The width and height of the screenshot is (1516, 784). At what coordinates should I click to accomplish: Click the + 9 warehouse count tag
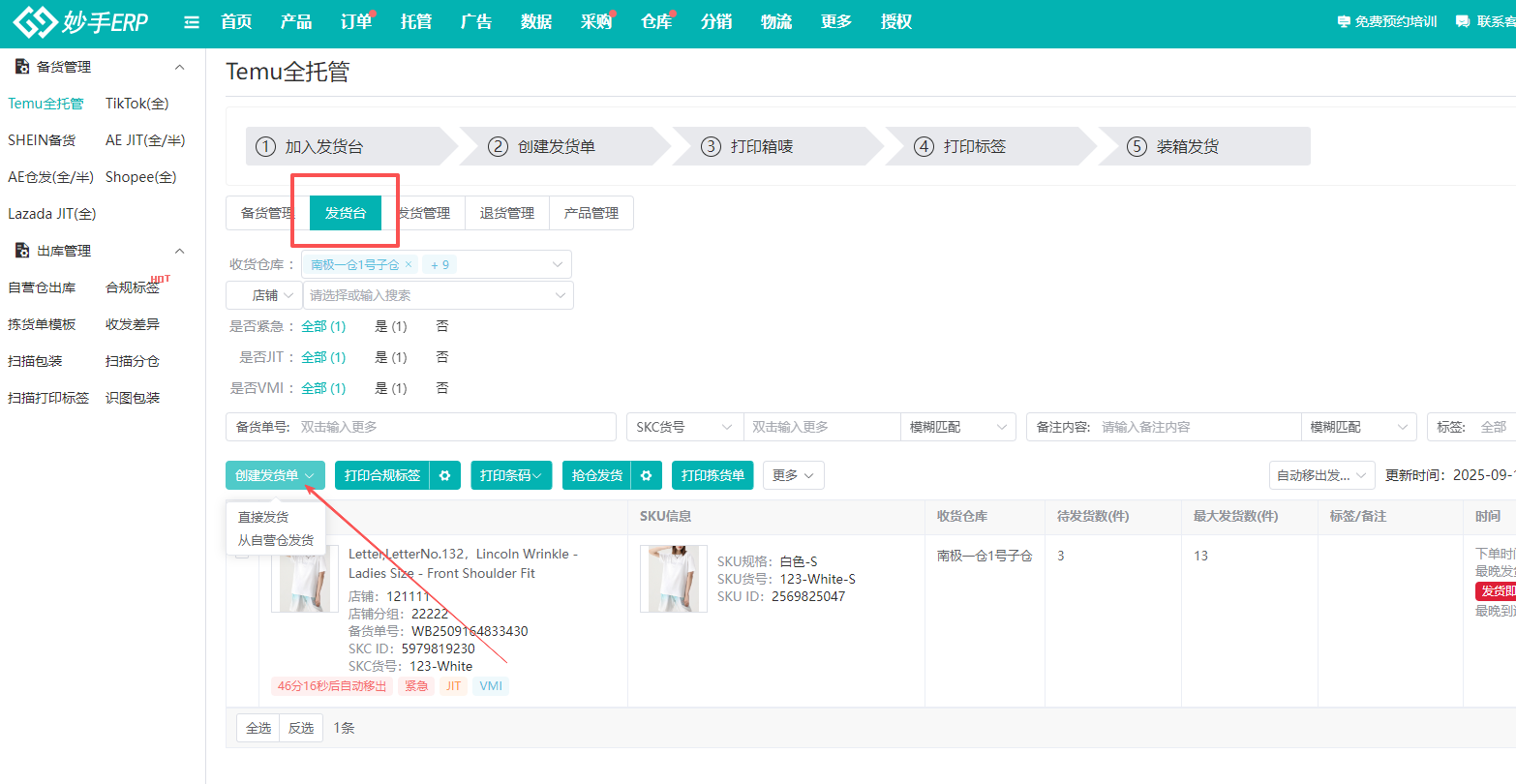[x=440, y=264]
